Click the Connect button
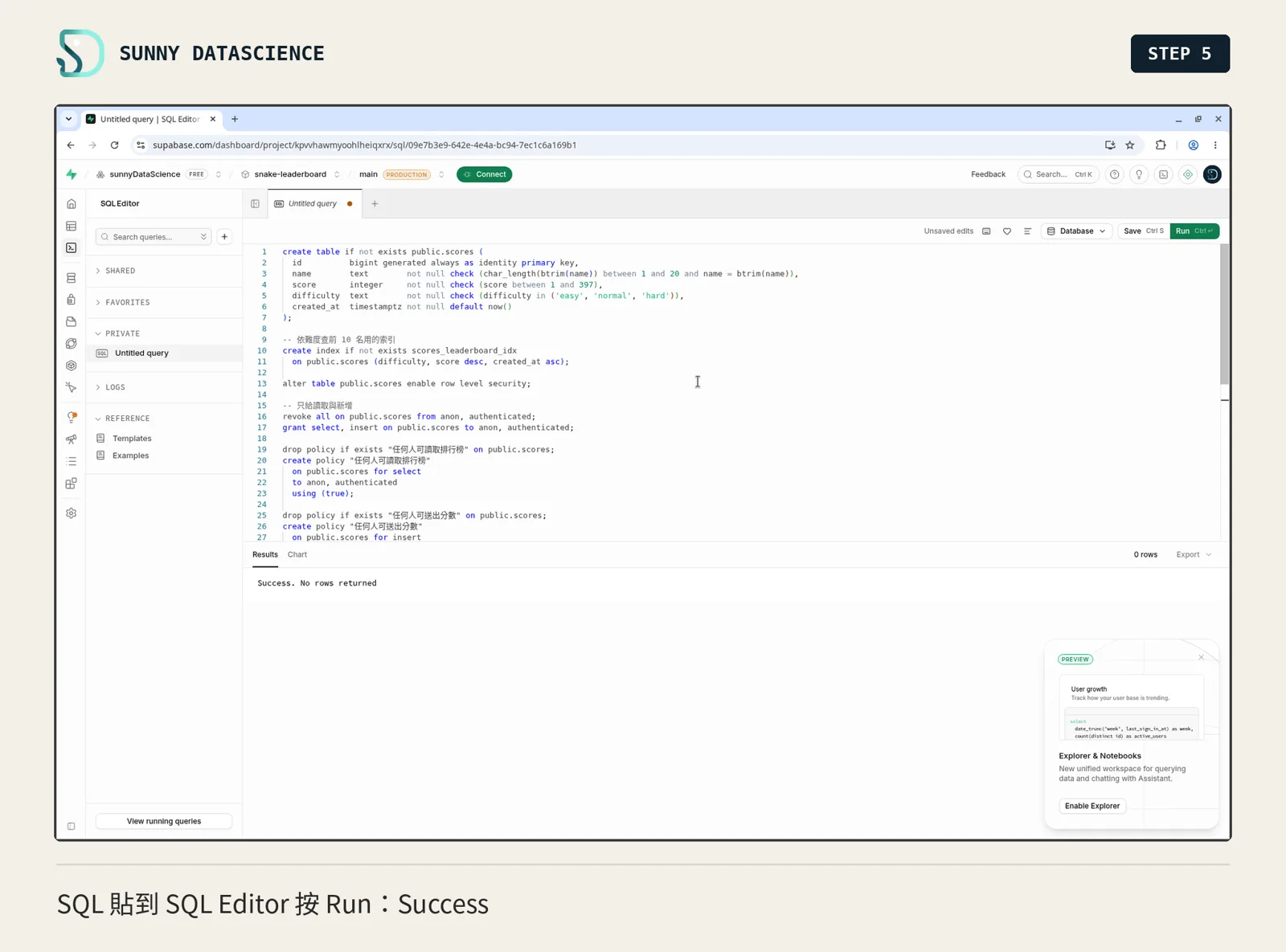Viewport: 1286px width, 952px height. click(484, 174)
